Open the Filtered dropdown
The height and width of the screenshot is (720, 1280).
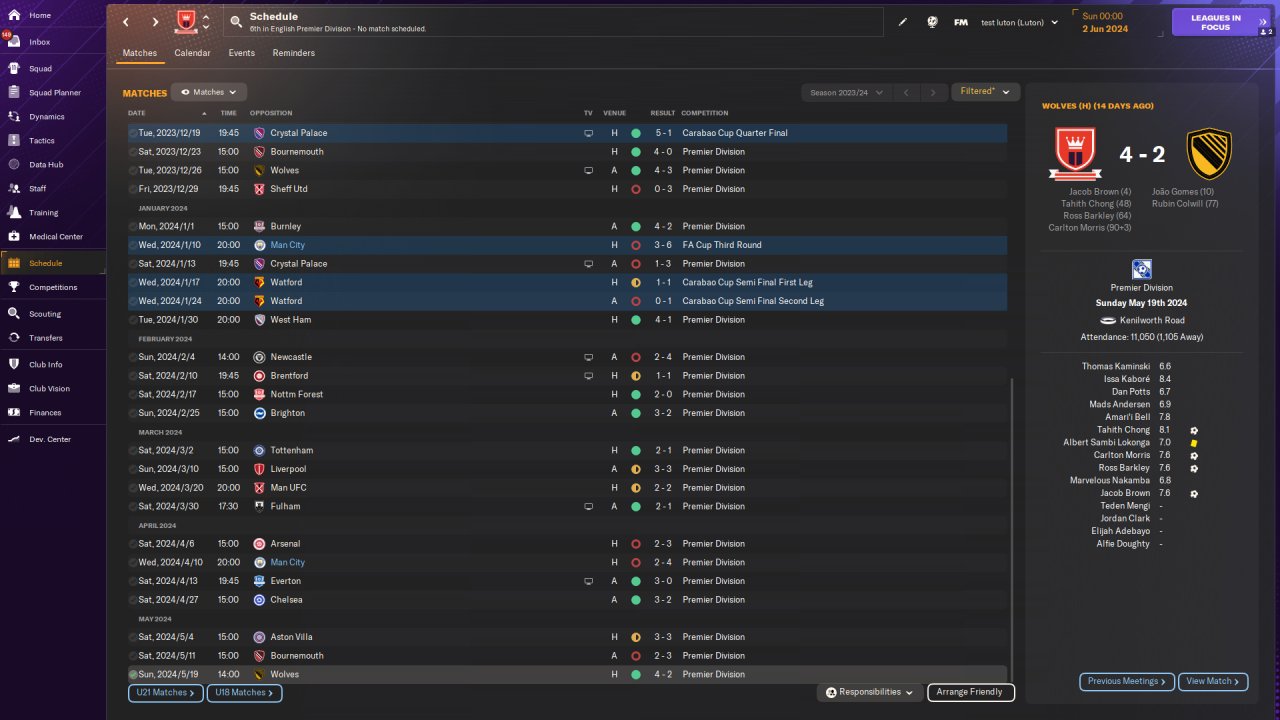(x=985, y=91)
